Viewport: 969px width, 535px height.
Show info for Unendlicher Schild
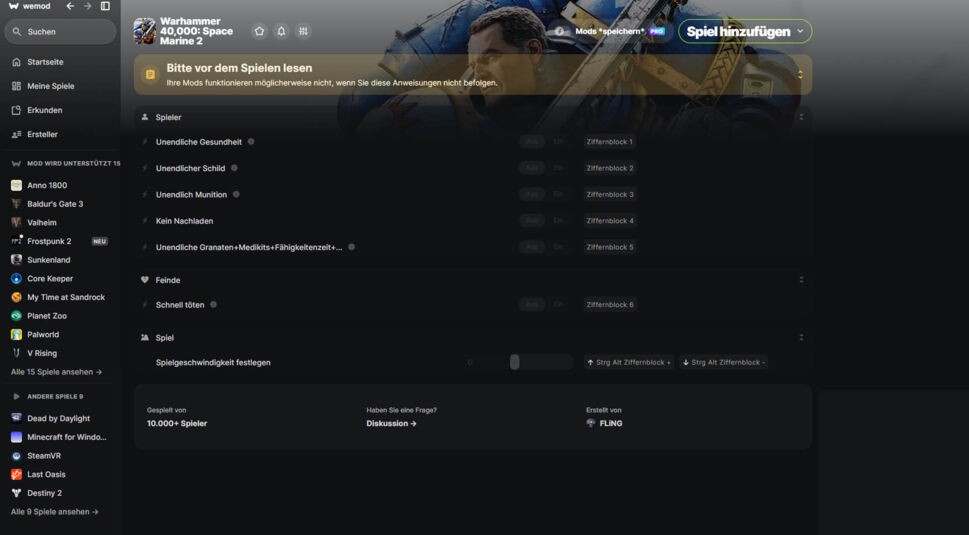pyautogui.click(x=234, y=168)
